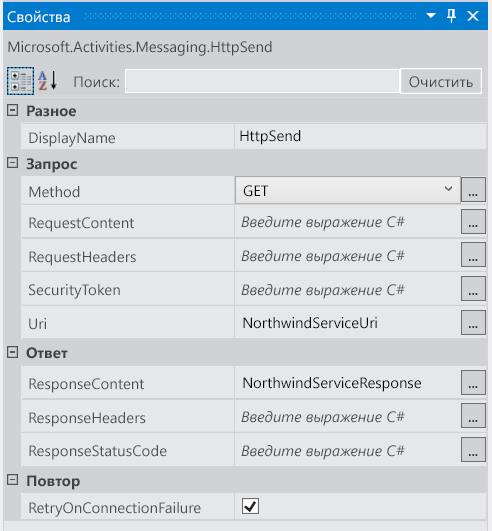Collapse the Повтор category
The width and height of the screenshot is (492, 531).
point(13,480)
